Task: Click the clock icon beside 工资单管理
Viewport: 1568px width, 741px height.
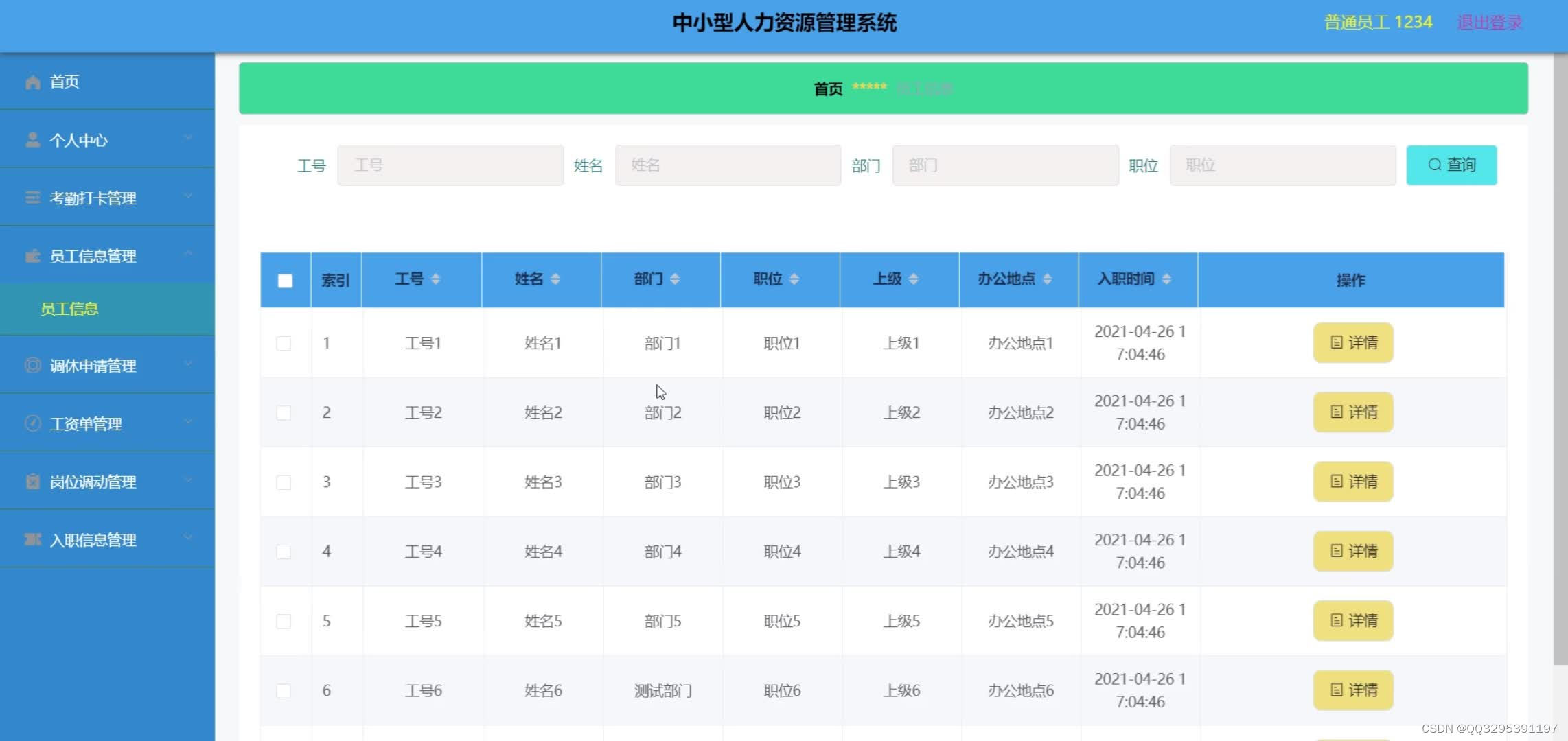Action: click(32, 423)
